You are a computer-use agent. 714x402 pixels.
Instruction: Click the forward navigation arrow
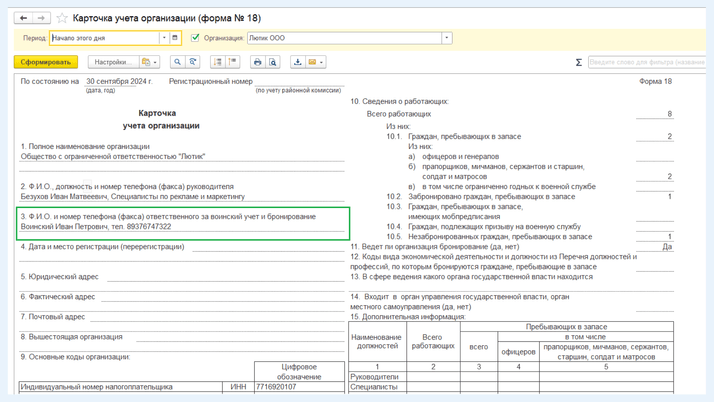[41, 18]
